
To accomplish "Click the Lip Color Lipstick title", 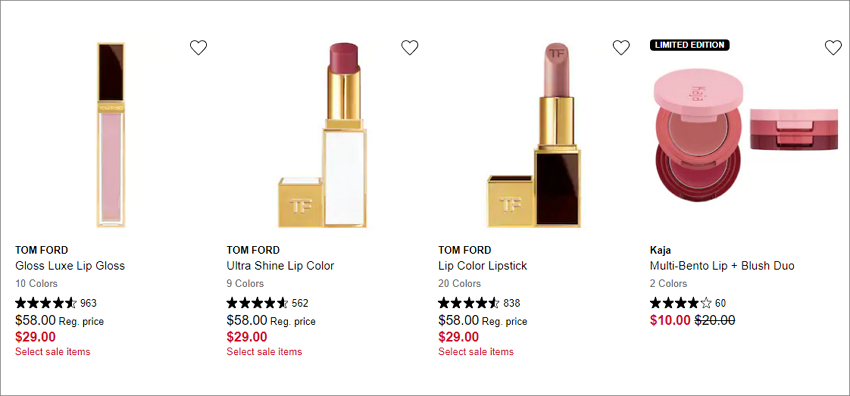I will pyautogui.click(x=482, y=266).
